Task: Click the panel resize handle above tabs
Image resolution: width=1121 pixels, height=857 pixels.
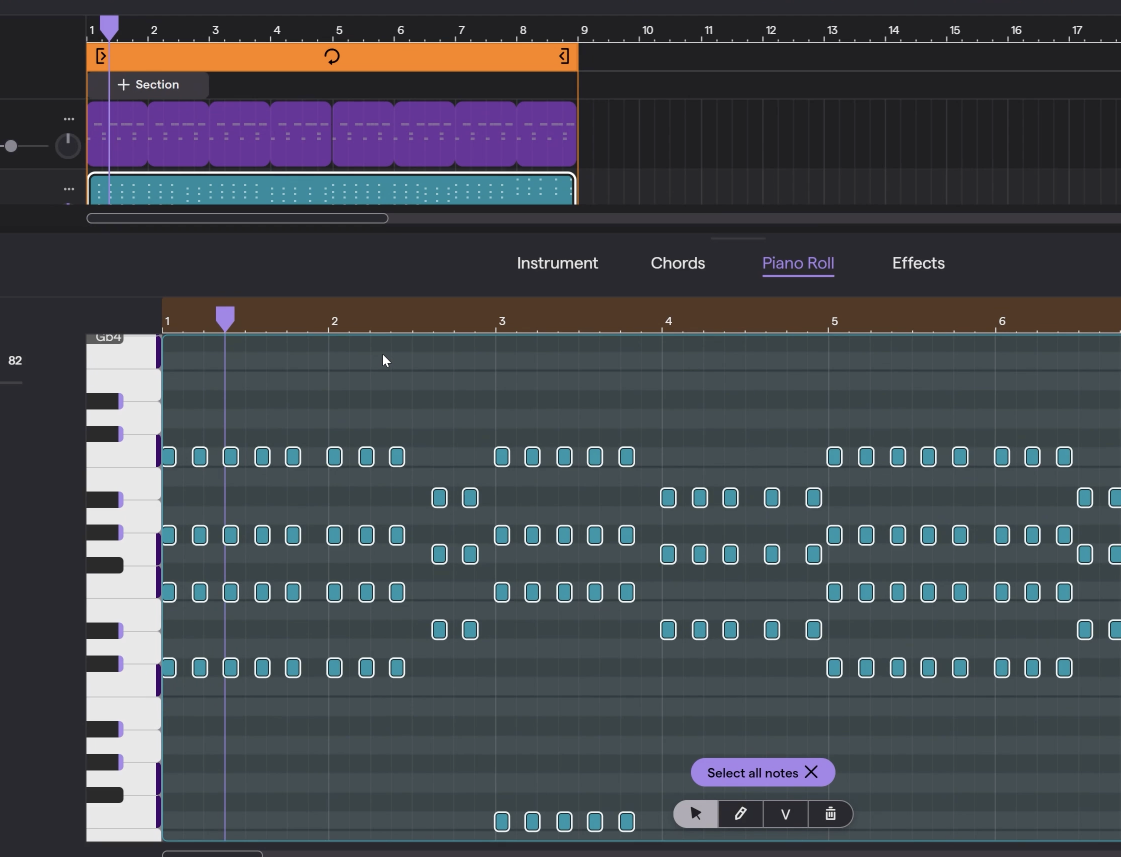Action: pos(738,238)
